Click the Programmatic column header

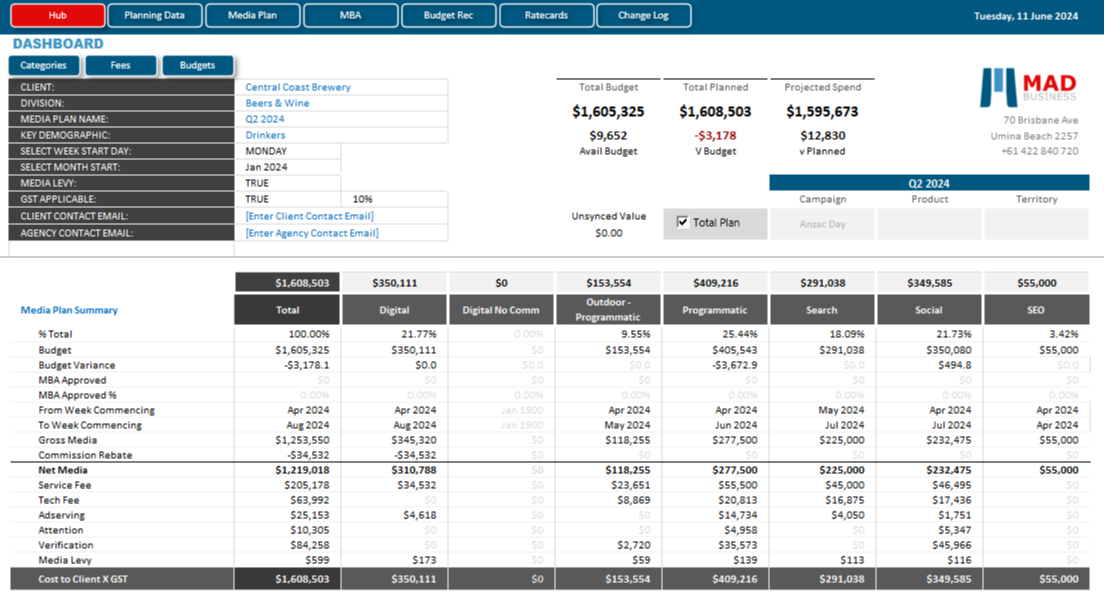714,310
